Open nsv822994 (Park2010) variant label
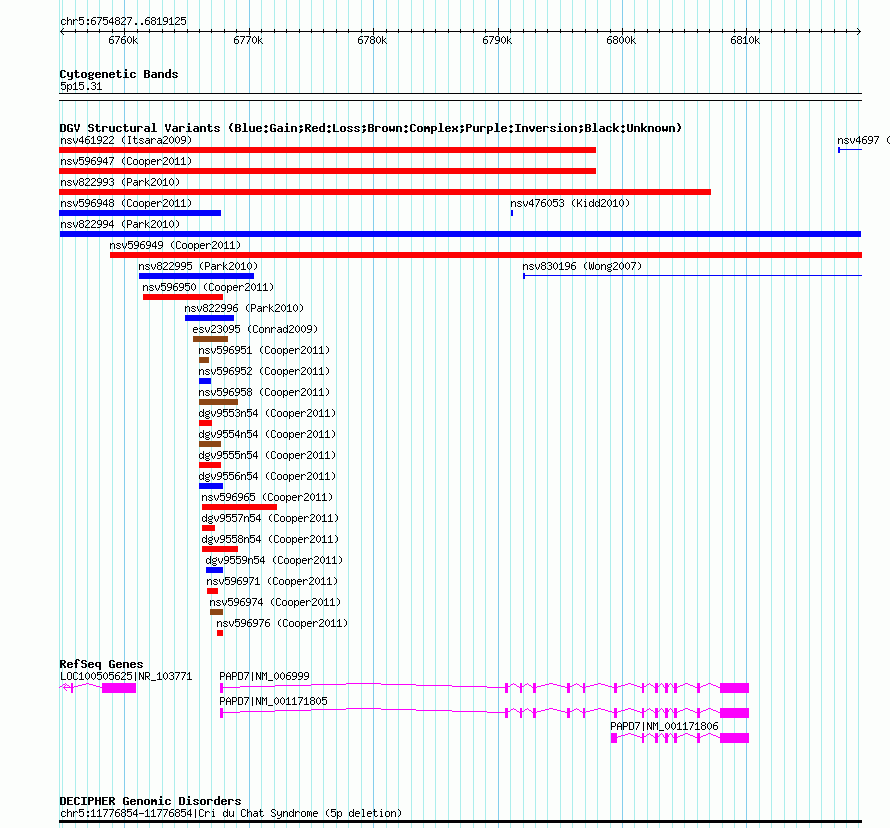 tap(120, 224)
